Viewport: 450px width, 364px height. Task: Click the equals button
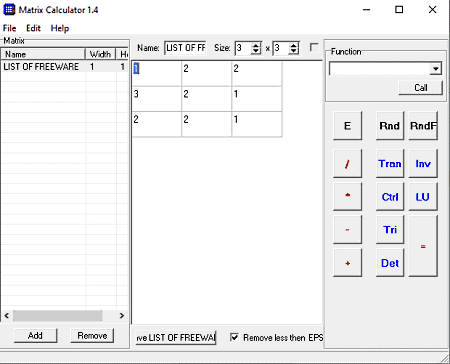[x=423, y=246]
